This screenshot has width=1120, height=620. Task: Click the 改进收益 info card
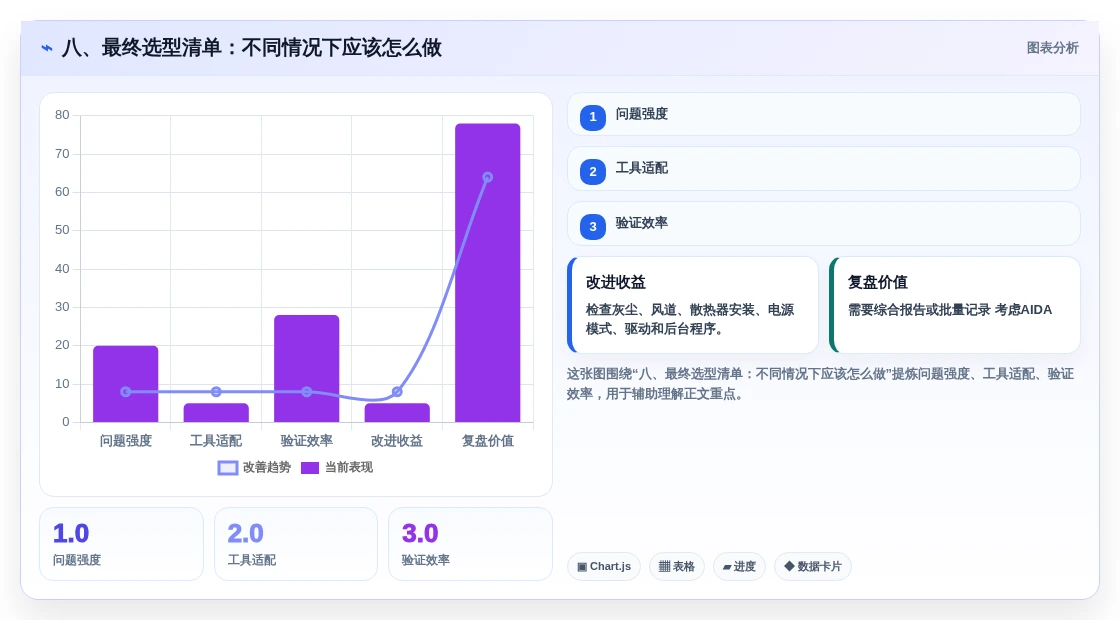coord(693,305)
